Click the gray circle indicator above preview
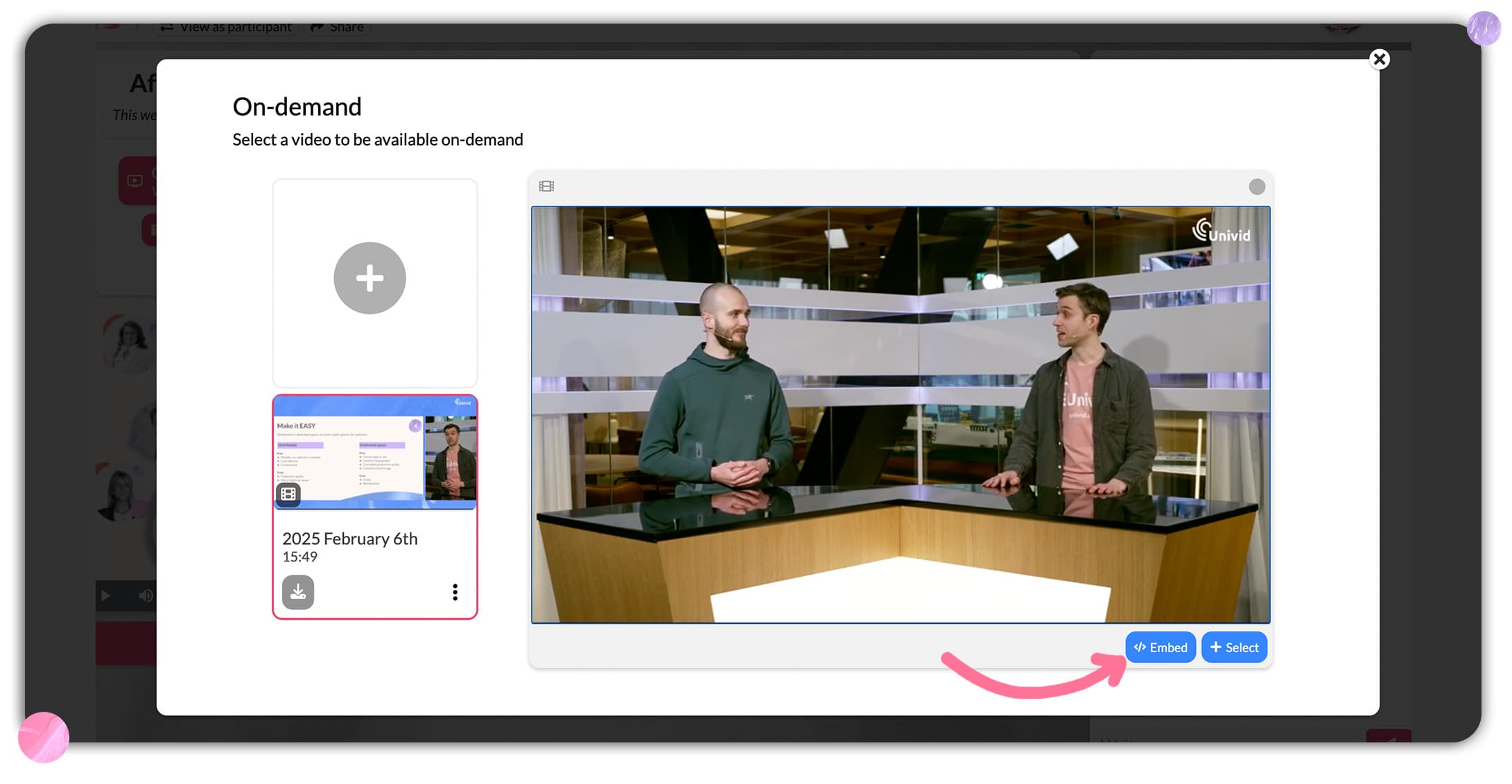 [1256, 186]
